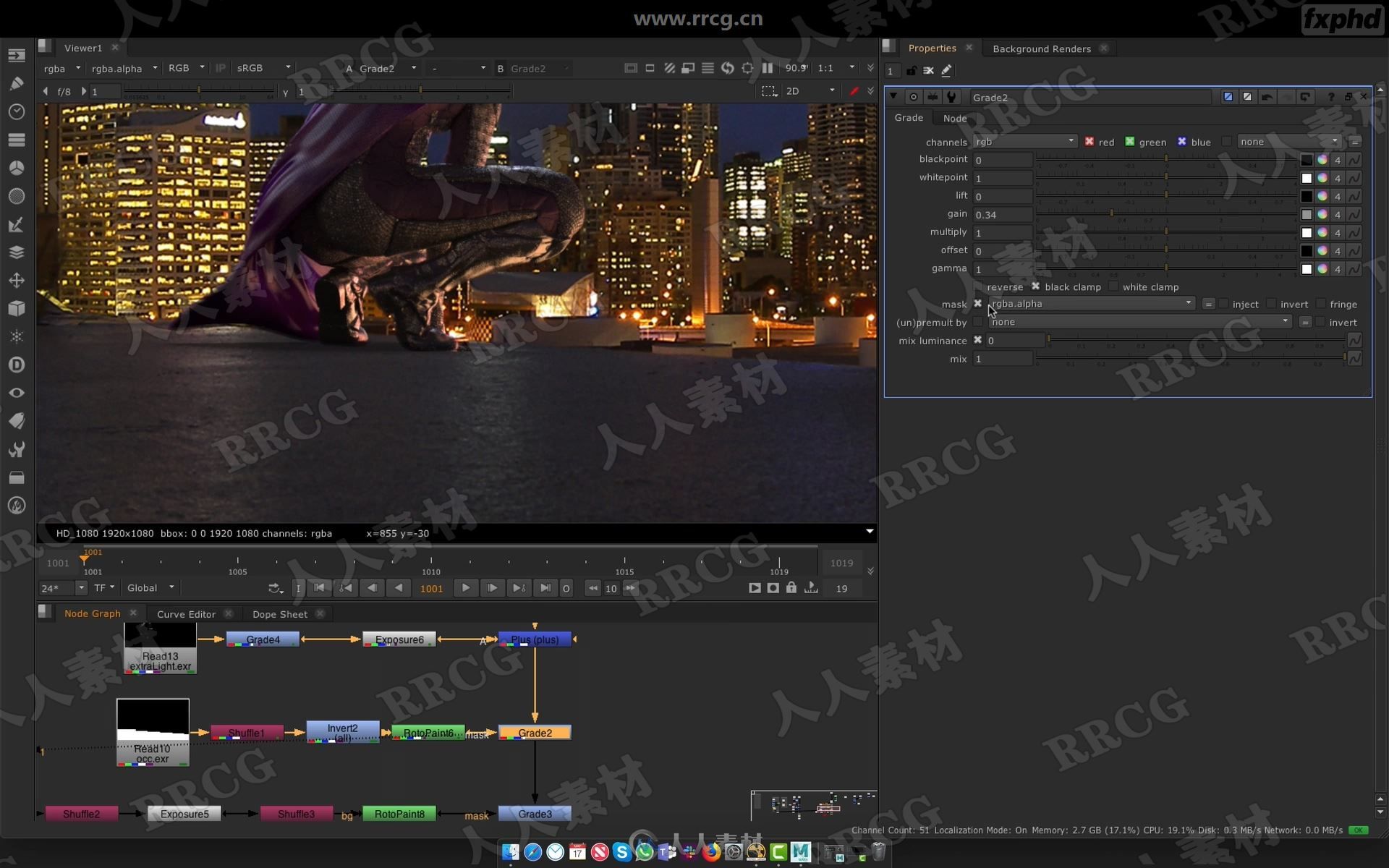Toggle viewer pause icon
Viewport: 1389px width, 868px height.
point(768,68)
